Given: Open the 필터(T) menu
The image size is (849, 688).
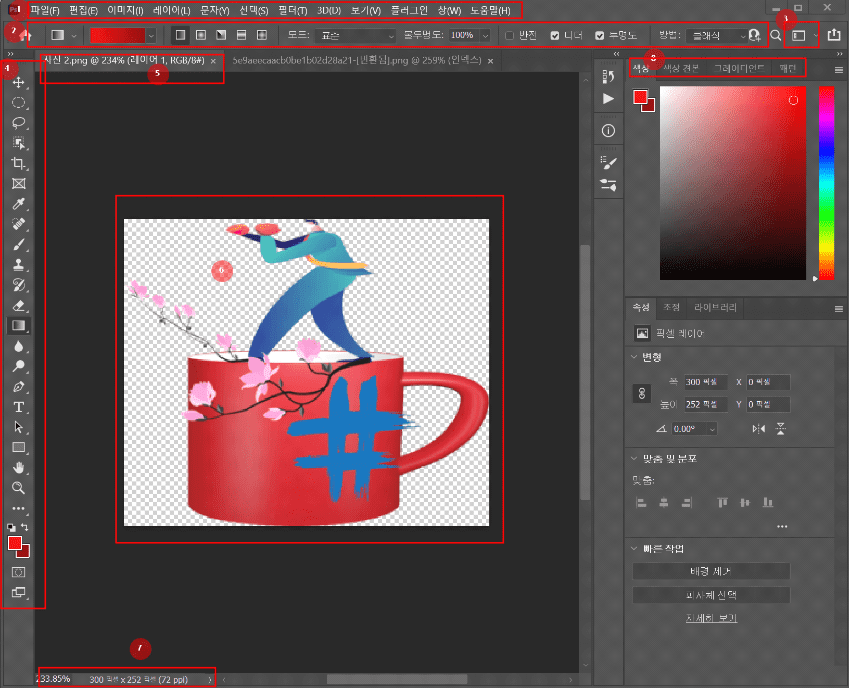Looking at the screenshot, I should point(292,10).
